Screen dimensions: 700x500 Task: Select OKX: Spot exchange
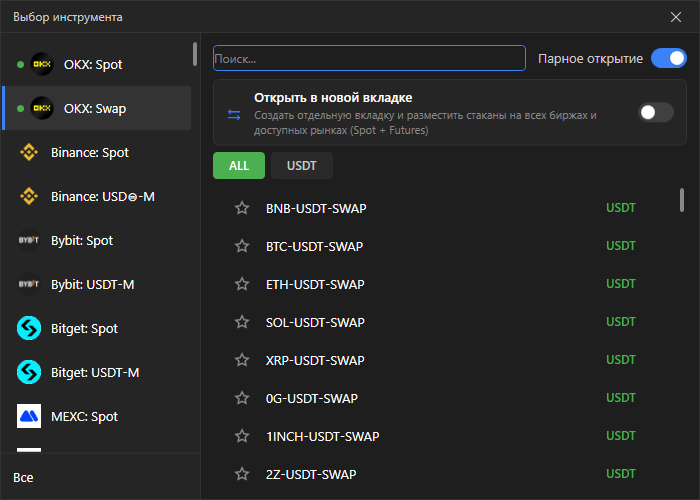point(97,64)
